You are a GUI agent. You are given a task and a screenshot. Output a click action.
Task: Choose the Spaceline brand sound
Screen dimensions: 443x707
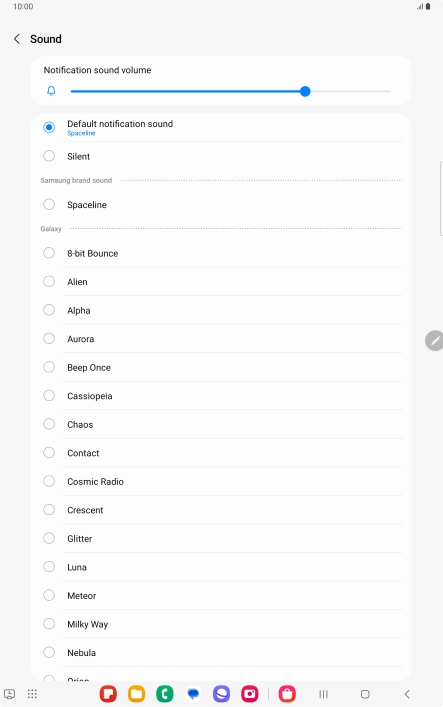click(222, 205)
